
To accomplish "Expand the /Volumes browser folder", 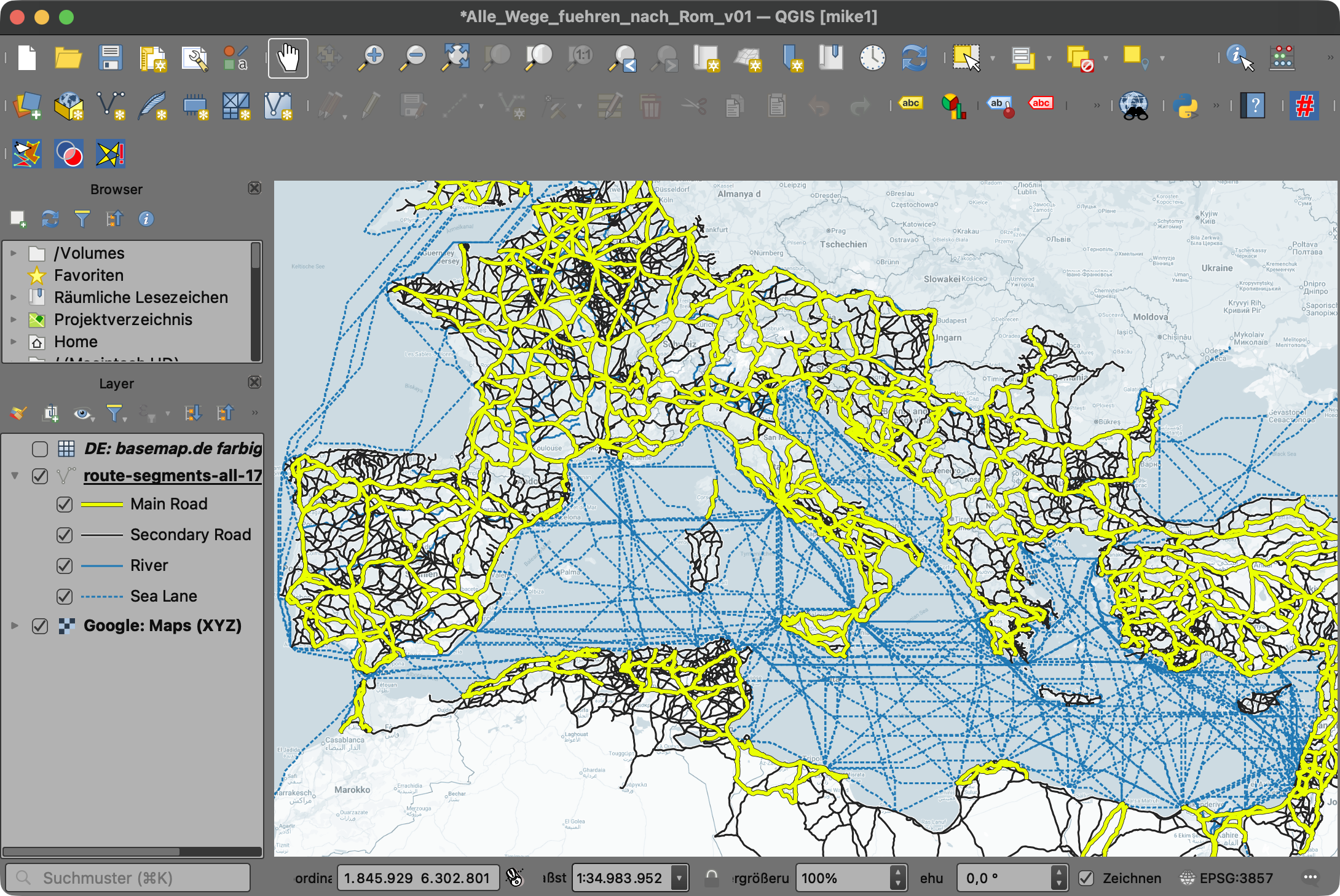I will click(14, 253).
